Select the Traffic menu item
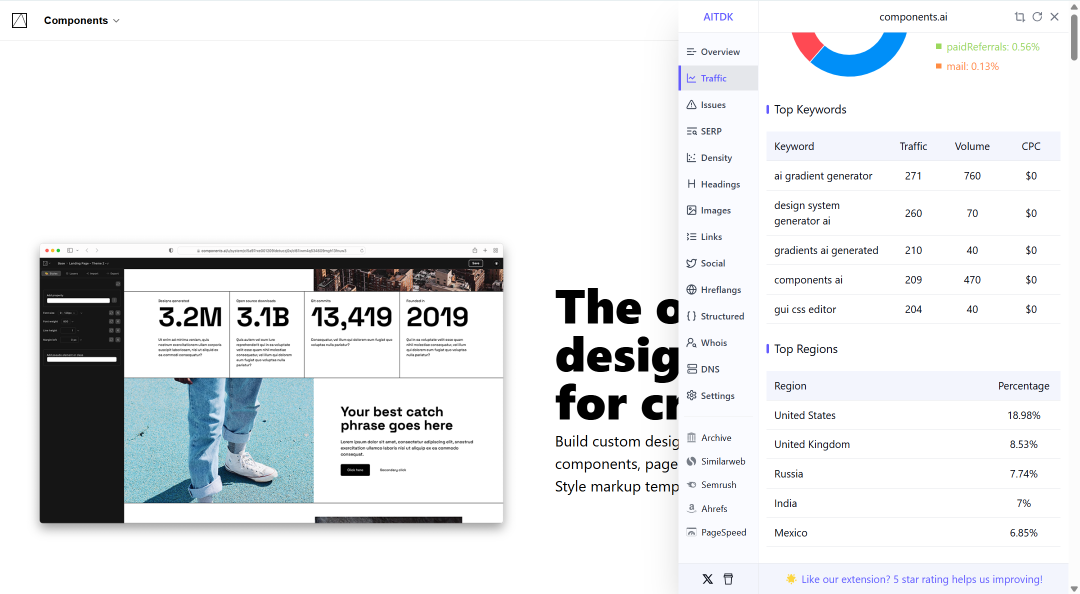 click(x=718, y=78)
